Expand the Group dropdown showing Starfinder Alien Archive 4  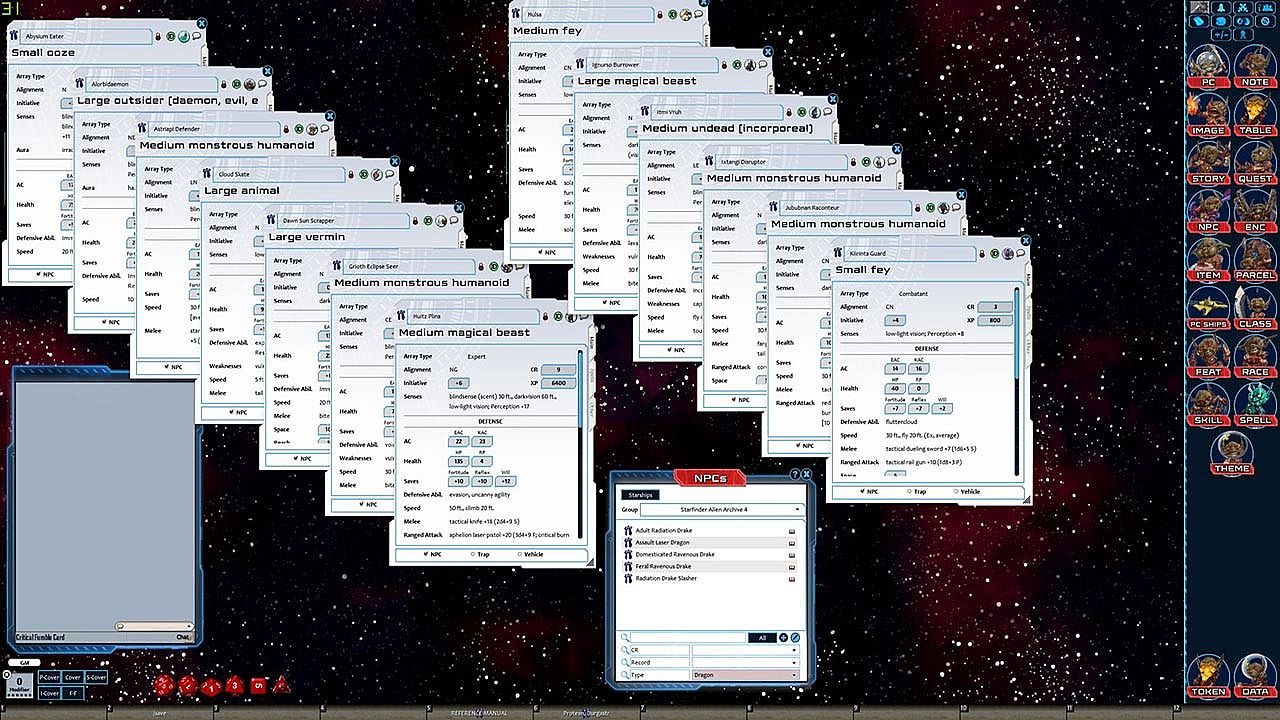tap(728, 510)
